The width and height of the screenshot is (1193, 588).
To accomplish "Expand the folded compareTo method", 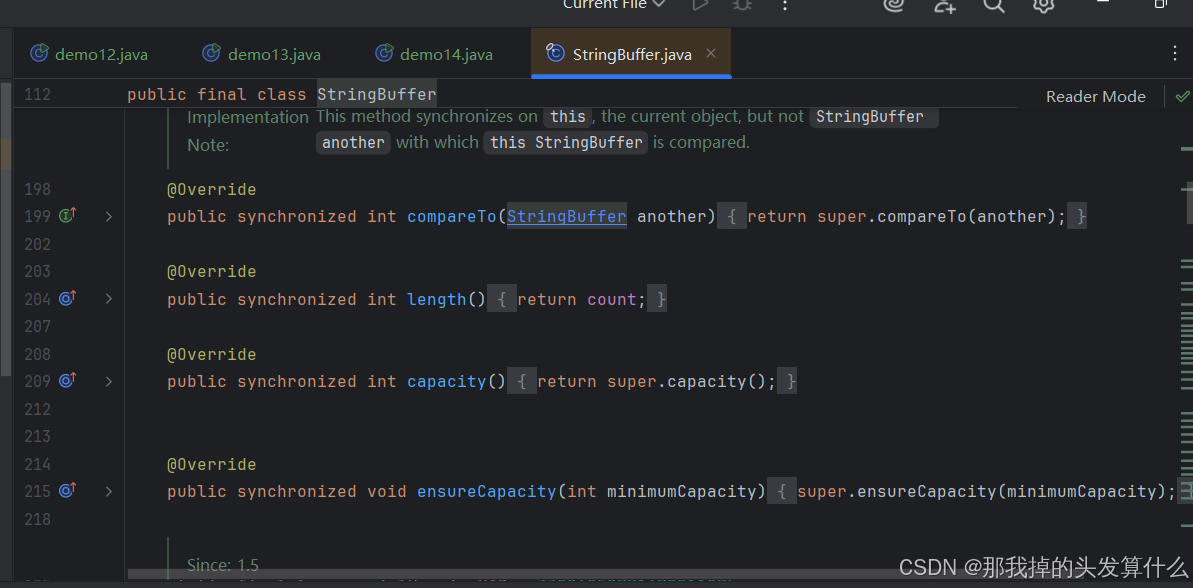I will pyautogui.click(x=109, y=217).
